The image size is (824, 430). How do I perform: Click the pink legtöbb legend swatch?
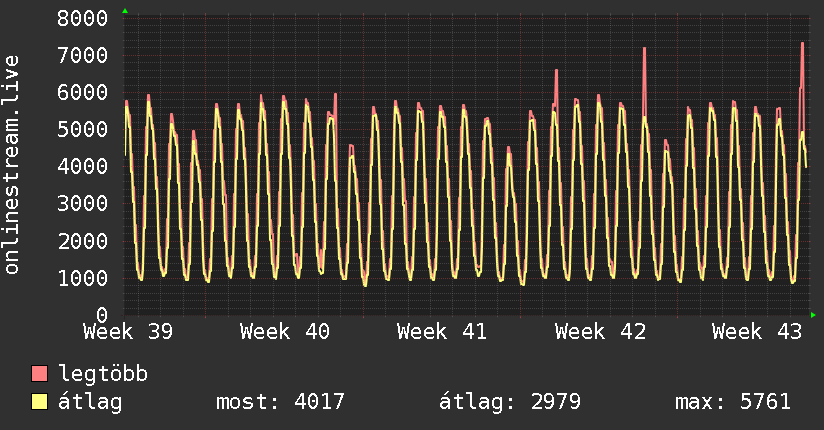click(x=39, y=373)
